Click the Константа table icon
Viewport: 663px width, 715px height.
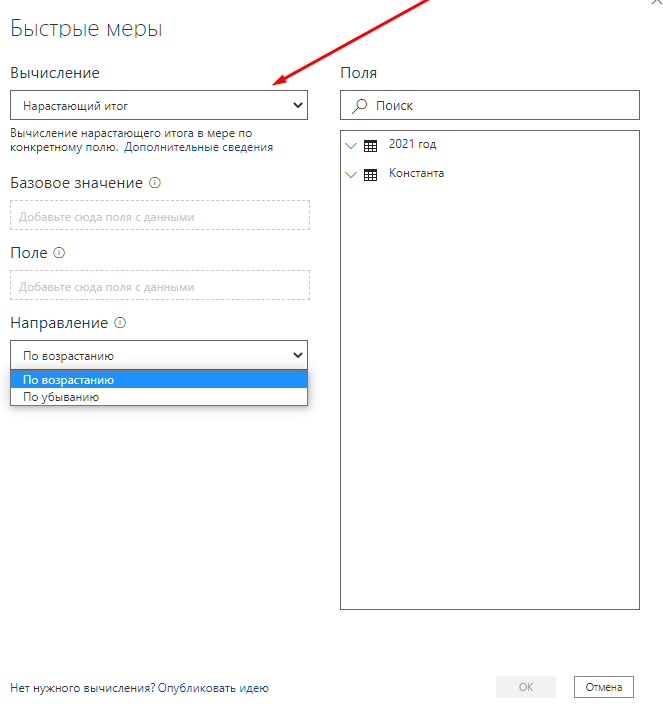point(370,175)
